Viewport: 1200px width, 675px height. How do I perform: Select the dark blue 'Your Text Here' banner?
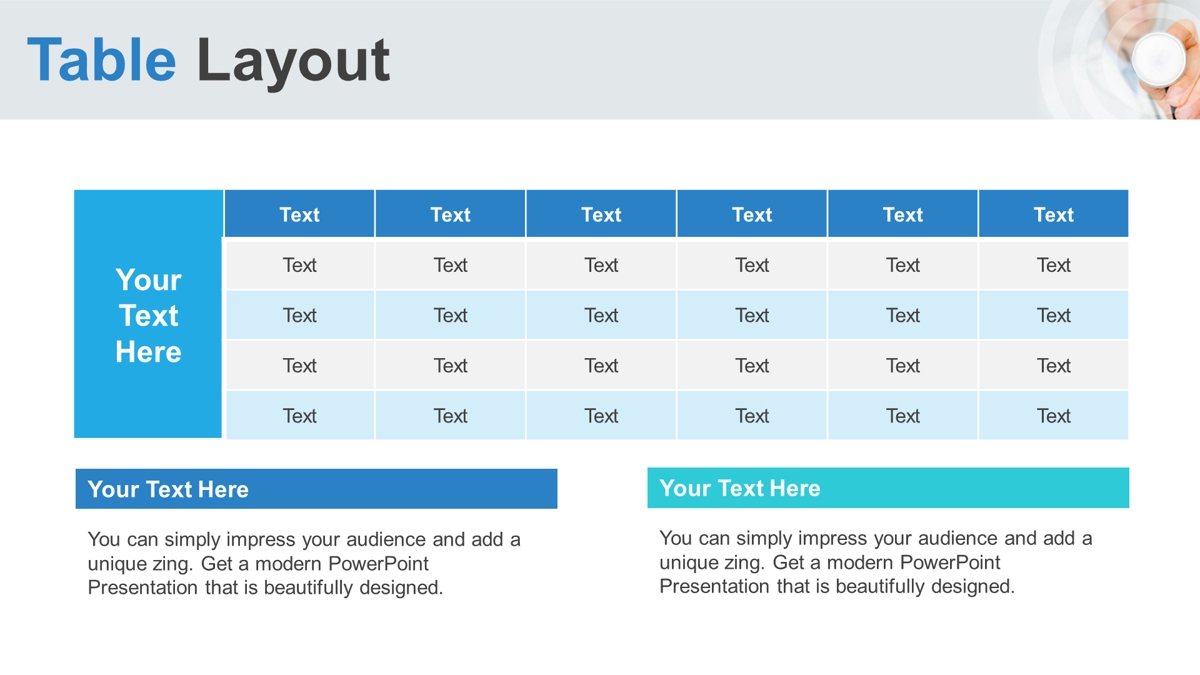coord(316,489)
